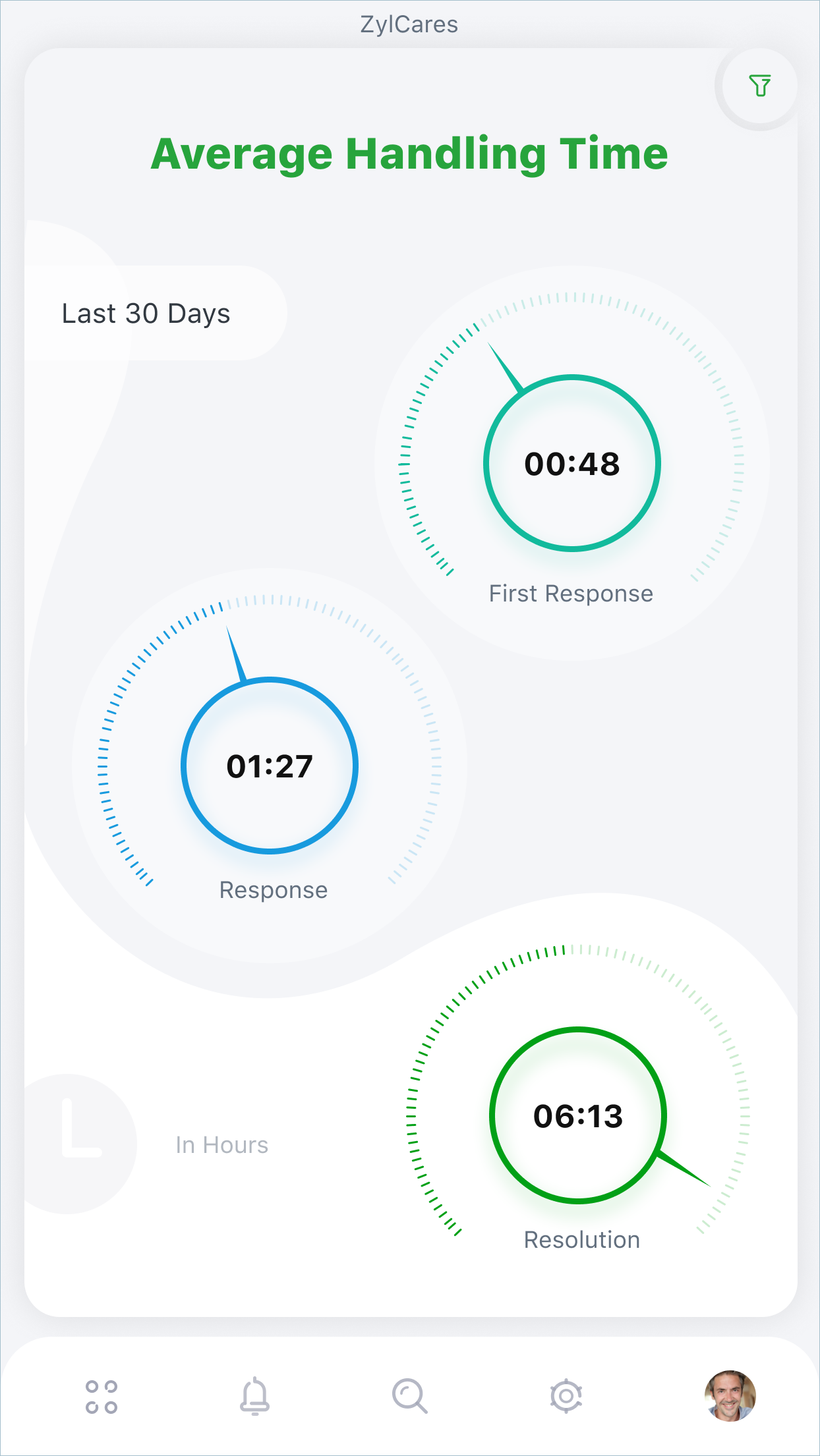Open the filter funnel icon
This screenshot has width=820, height=1456.
click(x=759, y=86)
